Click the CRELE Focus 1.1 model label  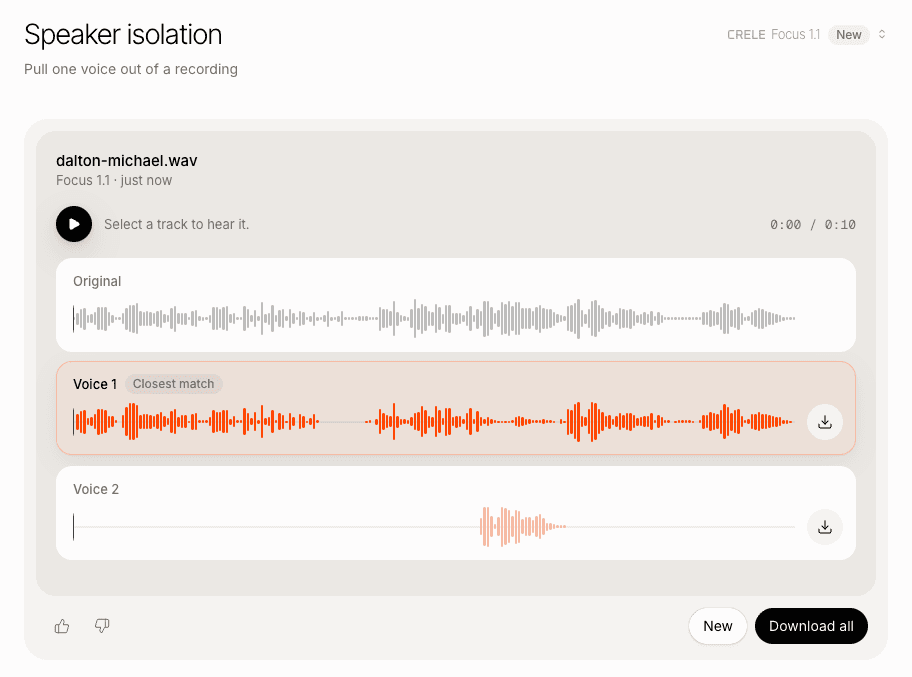(773, 34)
